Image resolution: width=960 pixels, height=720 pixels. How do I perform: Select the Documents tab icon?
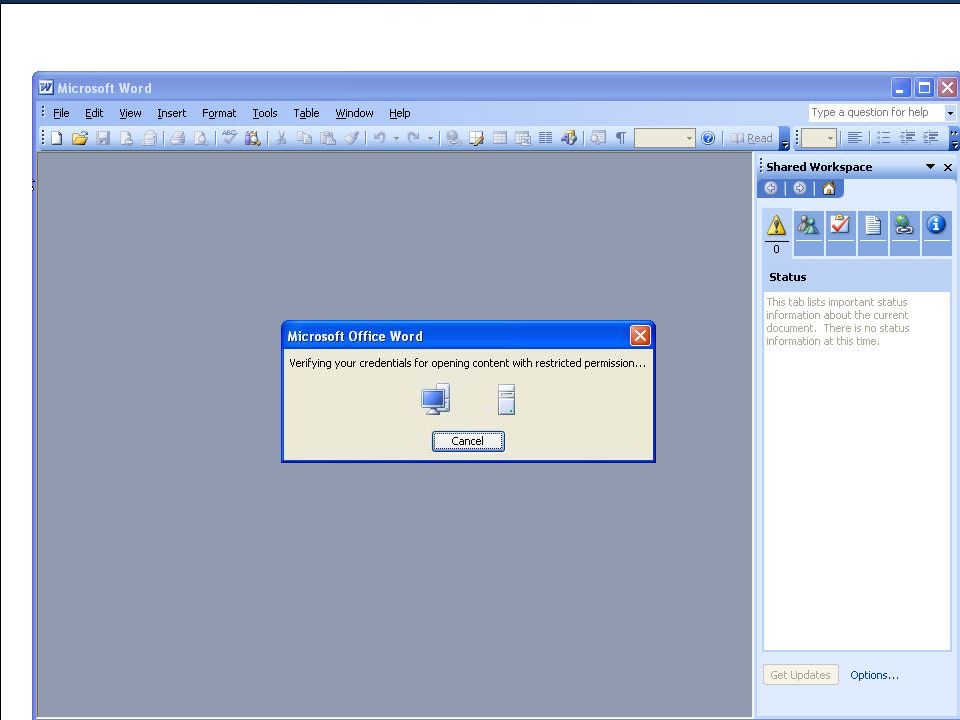(873, 233)
